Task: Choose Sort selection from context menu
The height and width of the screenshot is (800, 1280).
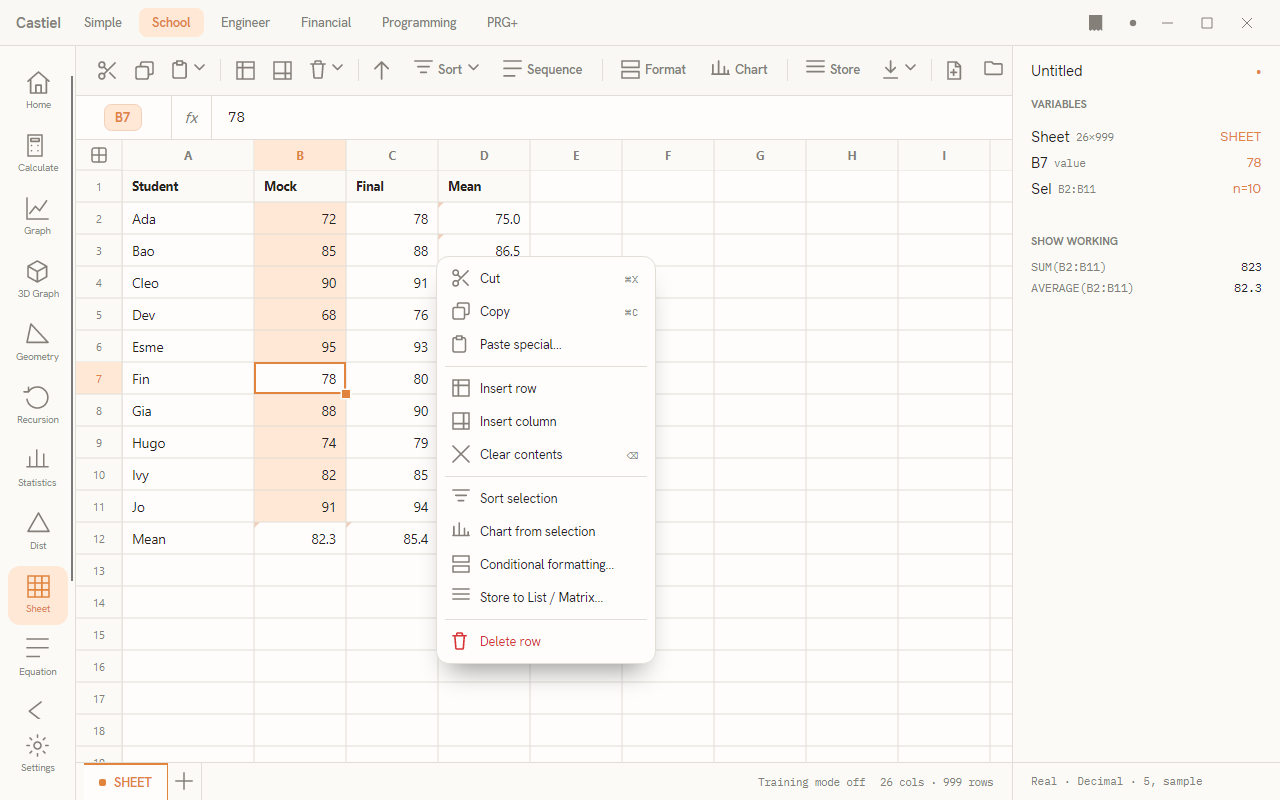Action: click(546, 499)
